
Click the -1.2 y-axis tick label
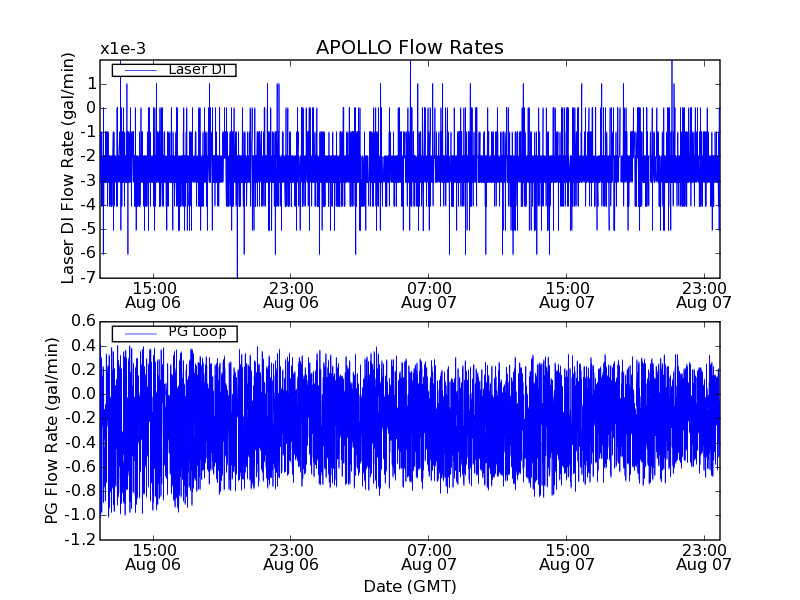click(x=80, y=540)
